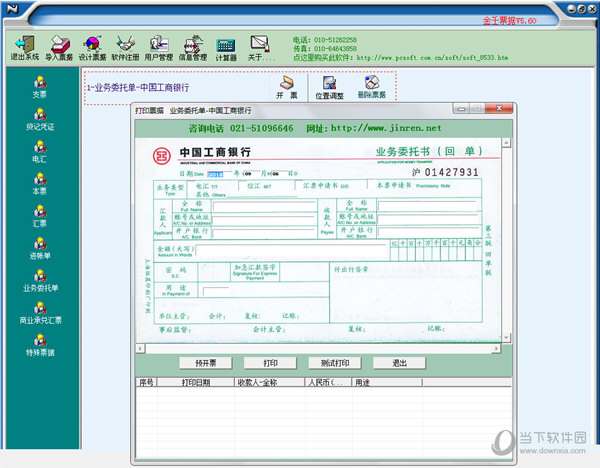Open 软件注册 registration icon
Viewport: 600px width, 468px height.
coord(125,48)
